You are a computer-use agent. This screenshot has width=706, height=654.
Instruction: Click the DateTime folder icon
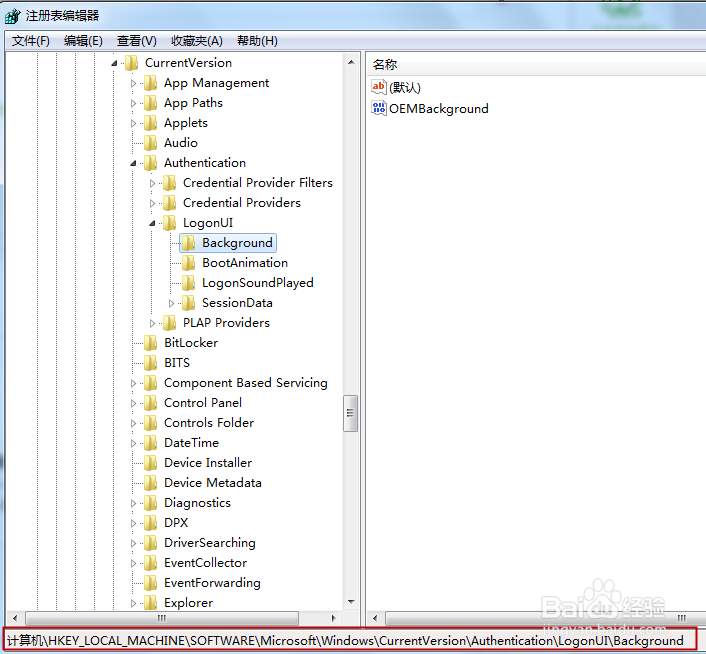pos(150,443)
